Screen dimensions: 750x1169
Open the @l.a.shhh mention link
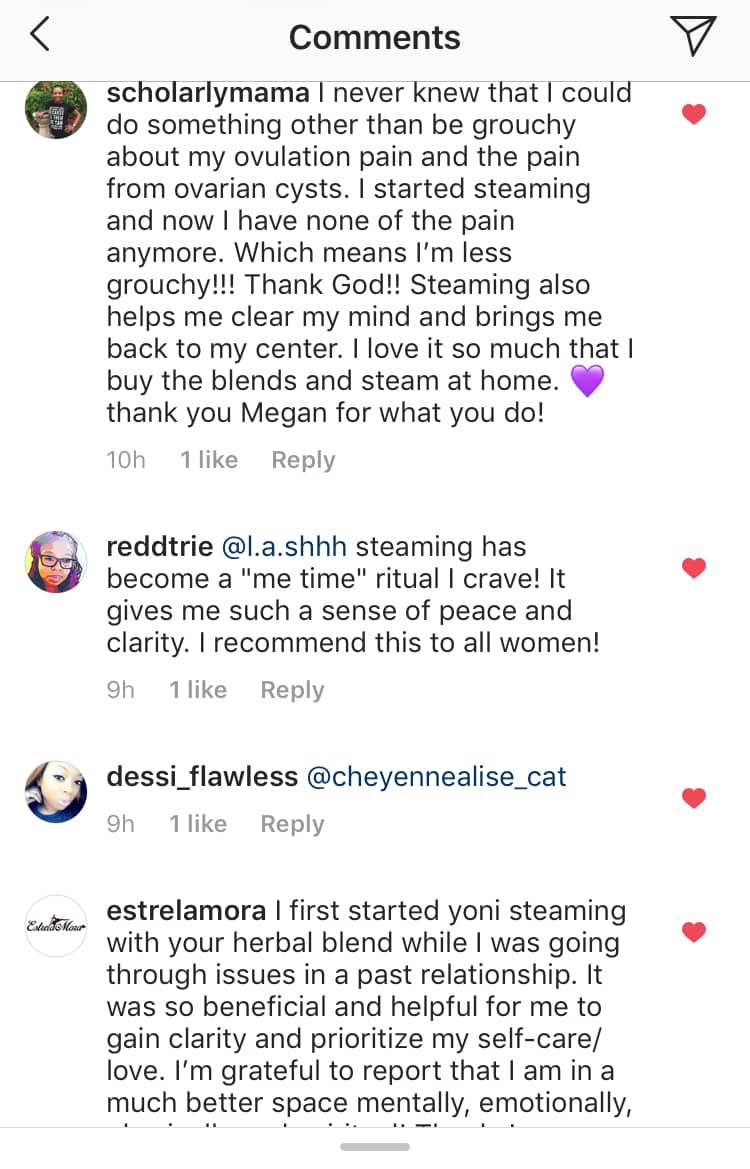284,547
